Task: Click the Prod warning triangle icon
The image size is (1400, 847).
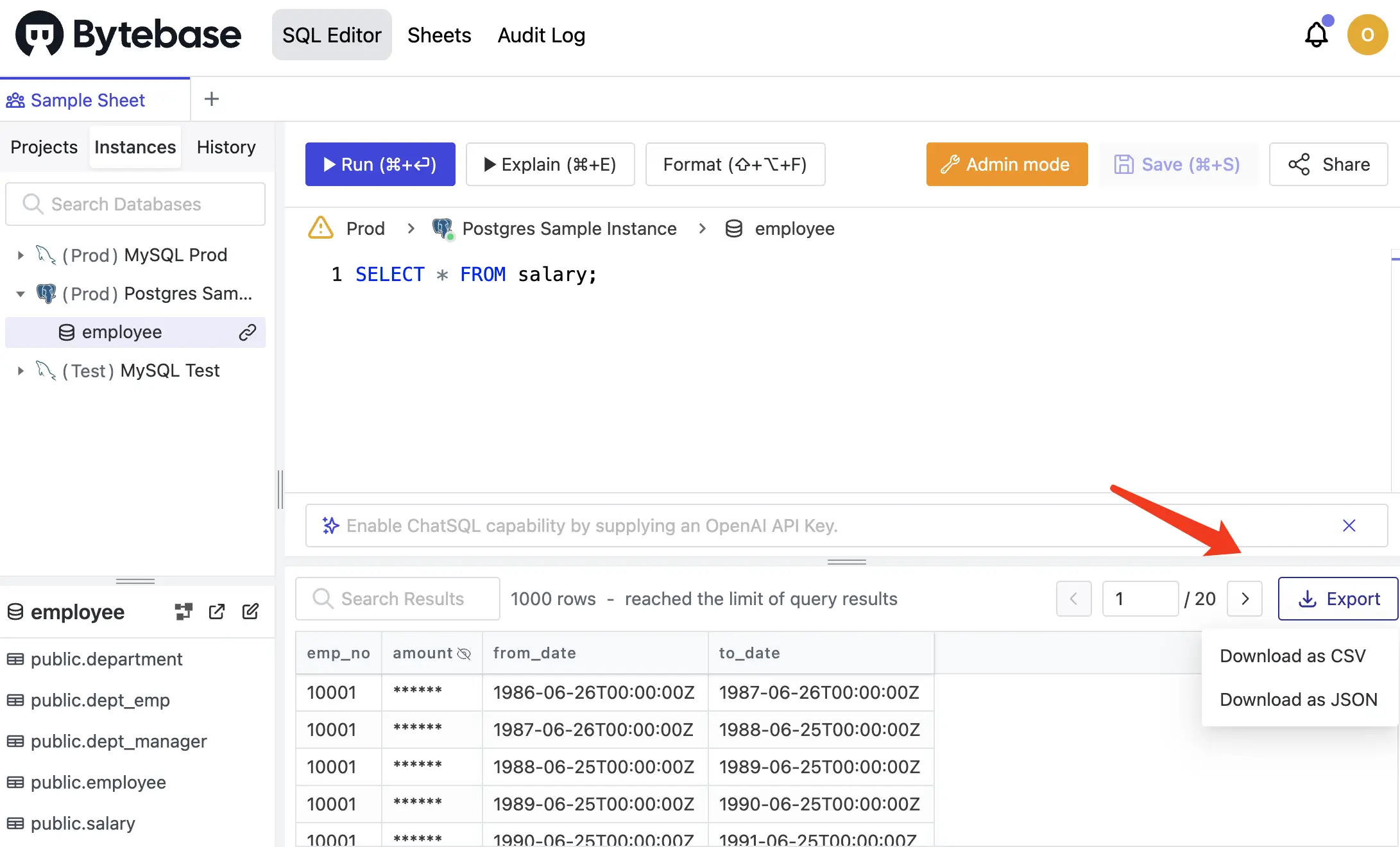Action: tap(321, 228)
